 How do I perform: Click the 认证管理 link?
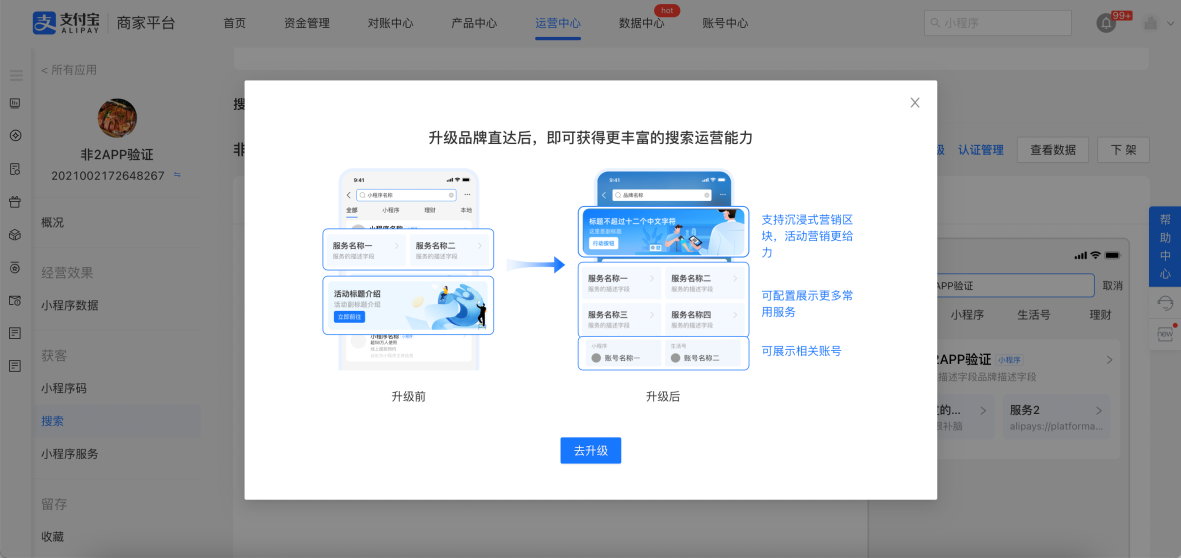981,150
